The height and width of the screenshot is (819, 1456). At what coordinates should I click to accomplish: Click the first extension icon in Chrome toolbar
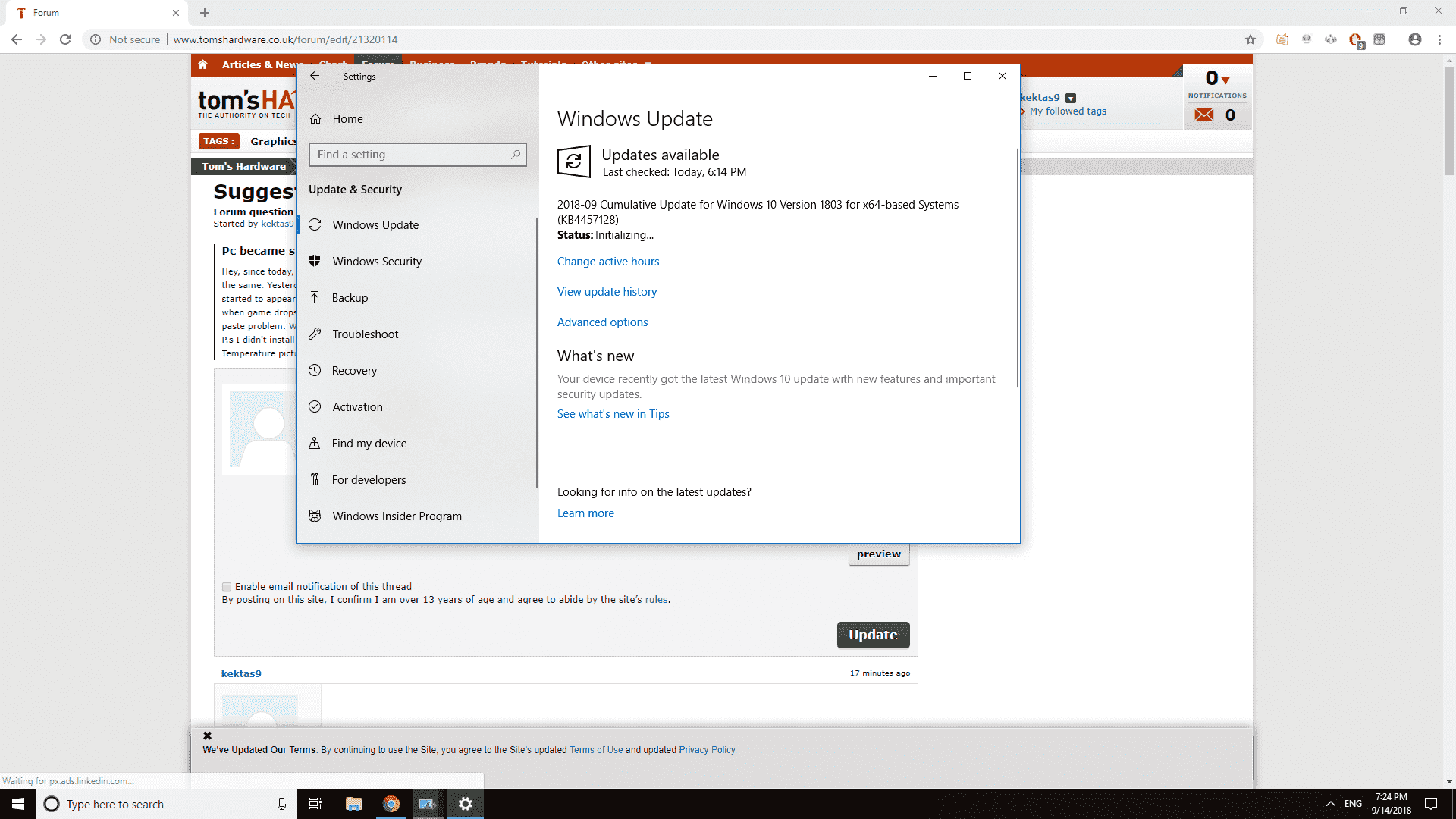1282,39
